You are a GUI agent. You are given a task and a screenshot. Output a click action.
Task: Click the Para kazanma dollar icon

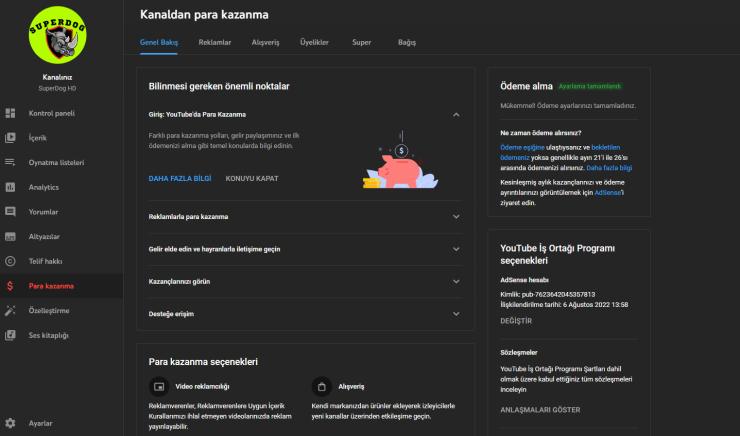[10, 286]
